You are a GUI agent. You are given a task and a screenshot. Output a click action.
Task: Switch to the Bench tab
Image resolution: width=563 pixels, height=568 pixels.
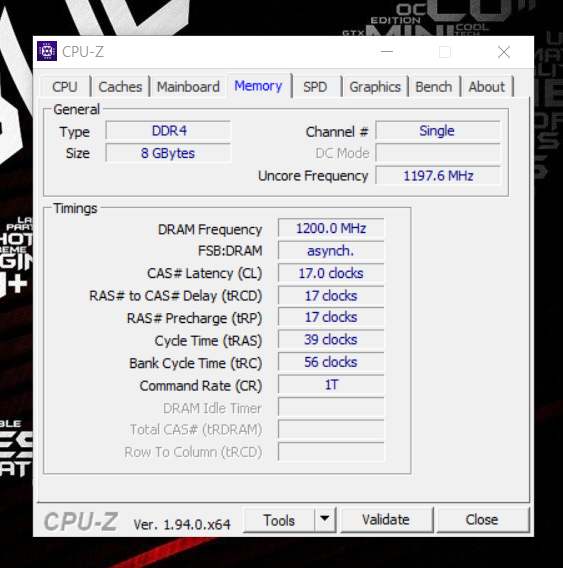coord(434,87)
